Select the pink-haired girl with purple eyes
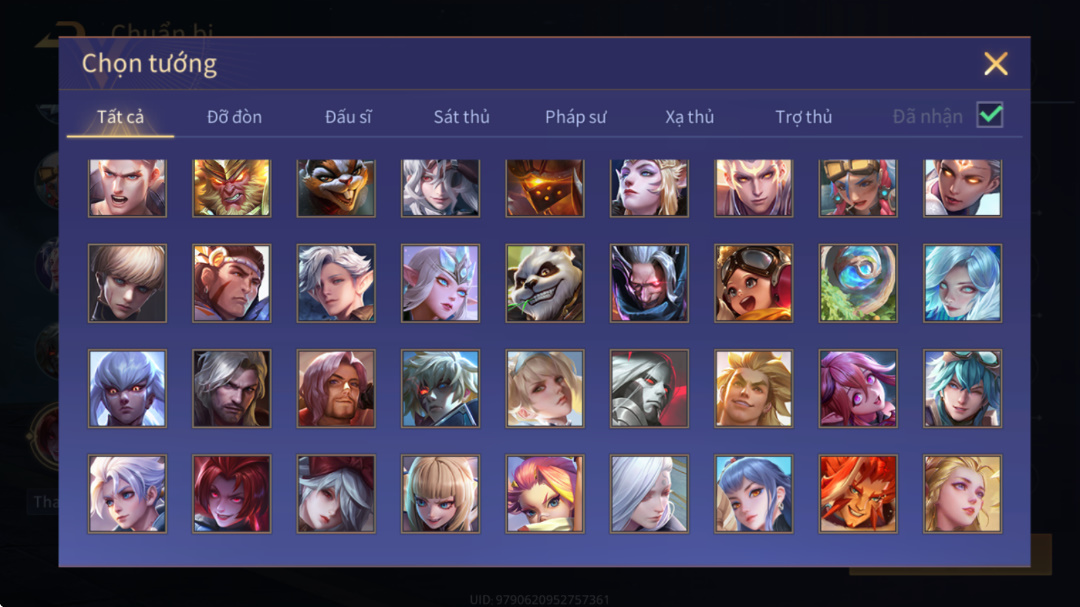 click(x=858, y=389)
